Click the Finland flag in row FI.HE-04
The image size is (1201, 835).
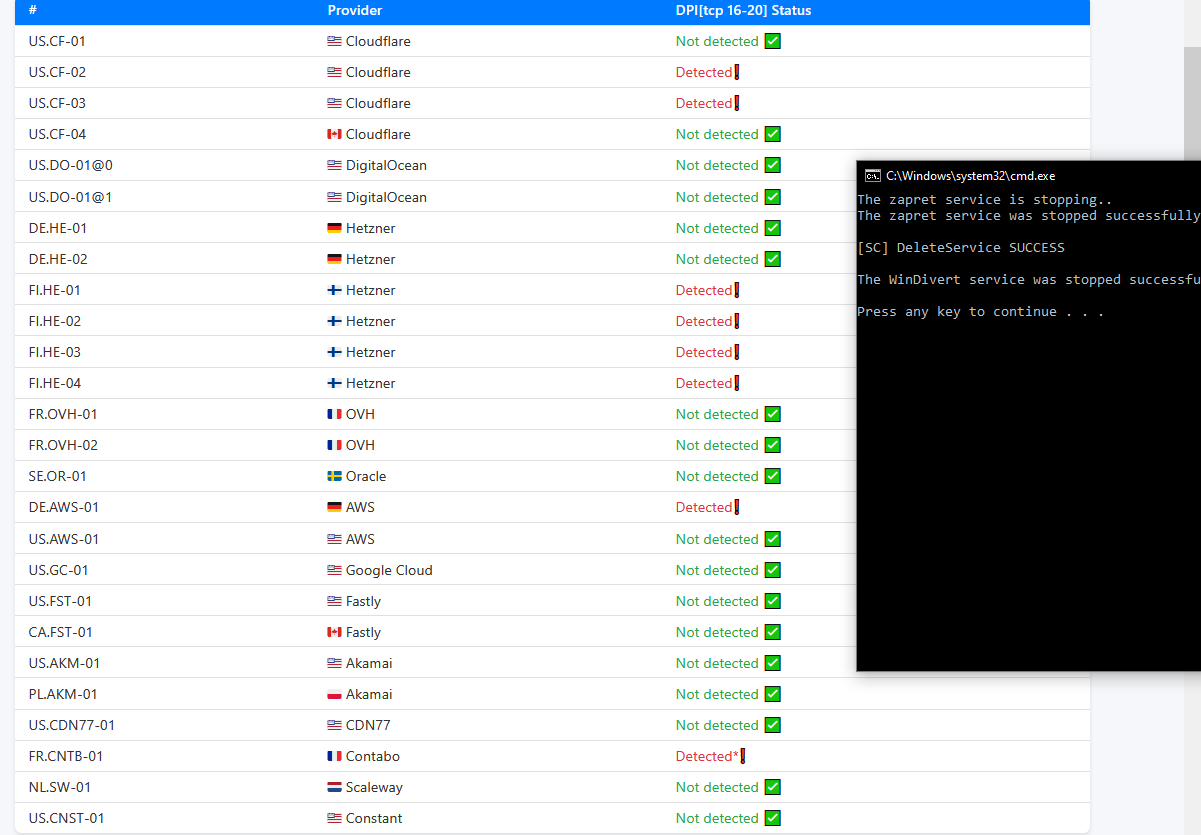tap(334, 383)
